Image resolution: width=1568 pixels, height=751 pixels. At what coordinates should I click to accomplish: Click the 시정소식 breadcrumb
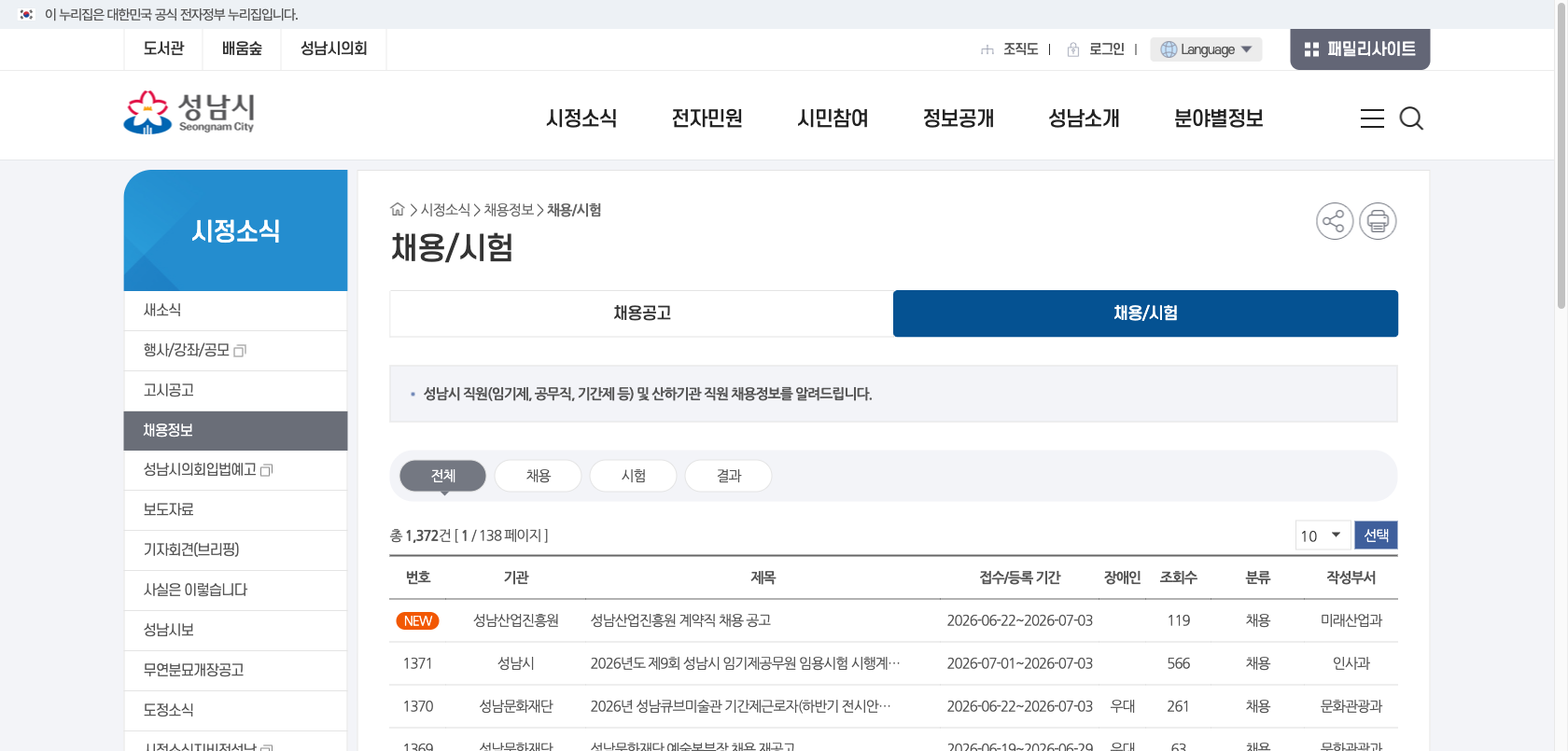pyautogui.click(x=445, y=210)
